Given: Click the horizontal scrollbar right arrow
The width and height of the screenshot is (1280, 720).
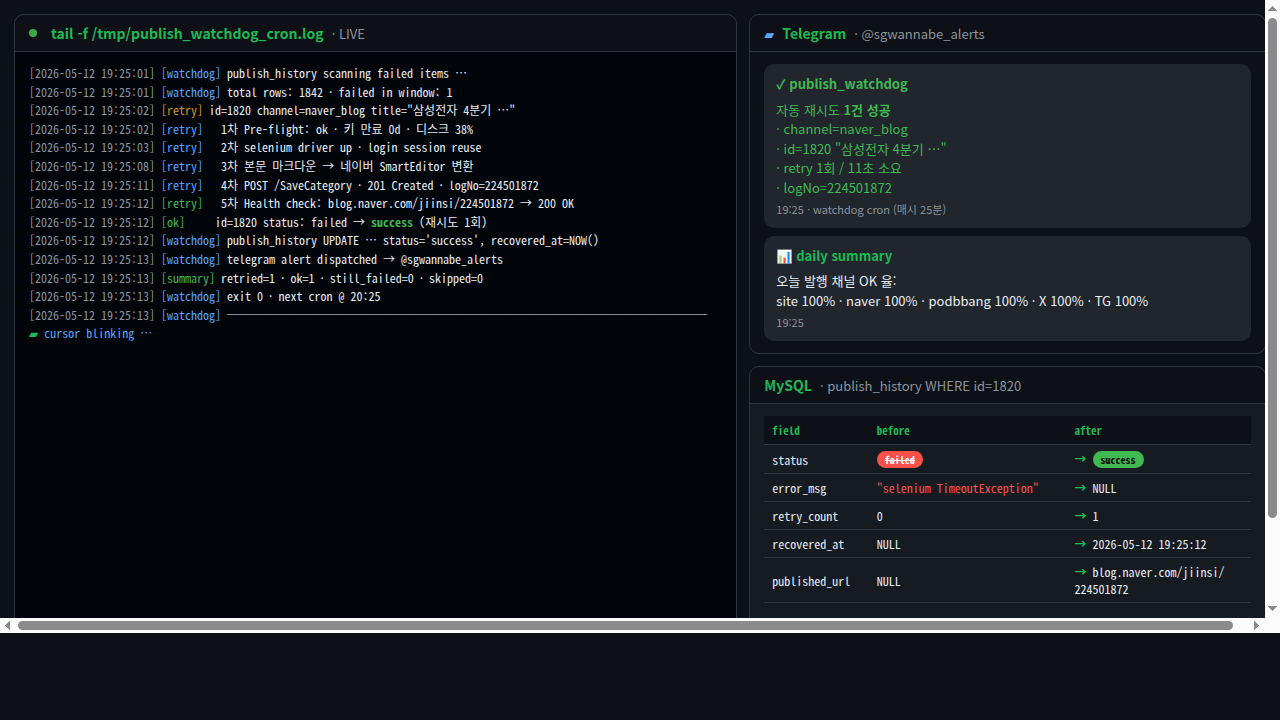Looking at the screenshot, I should tap(1257, 625).
